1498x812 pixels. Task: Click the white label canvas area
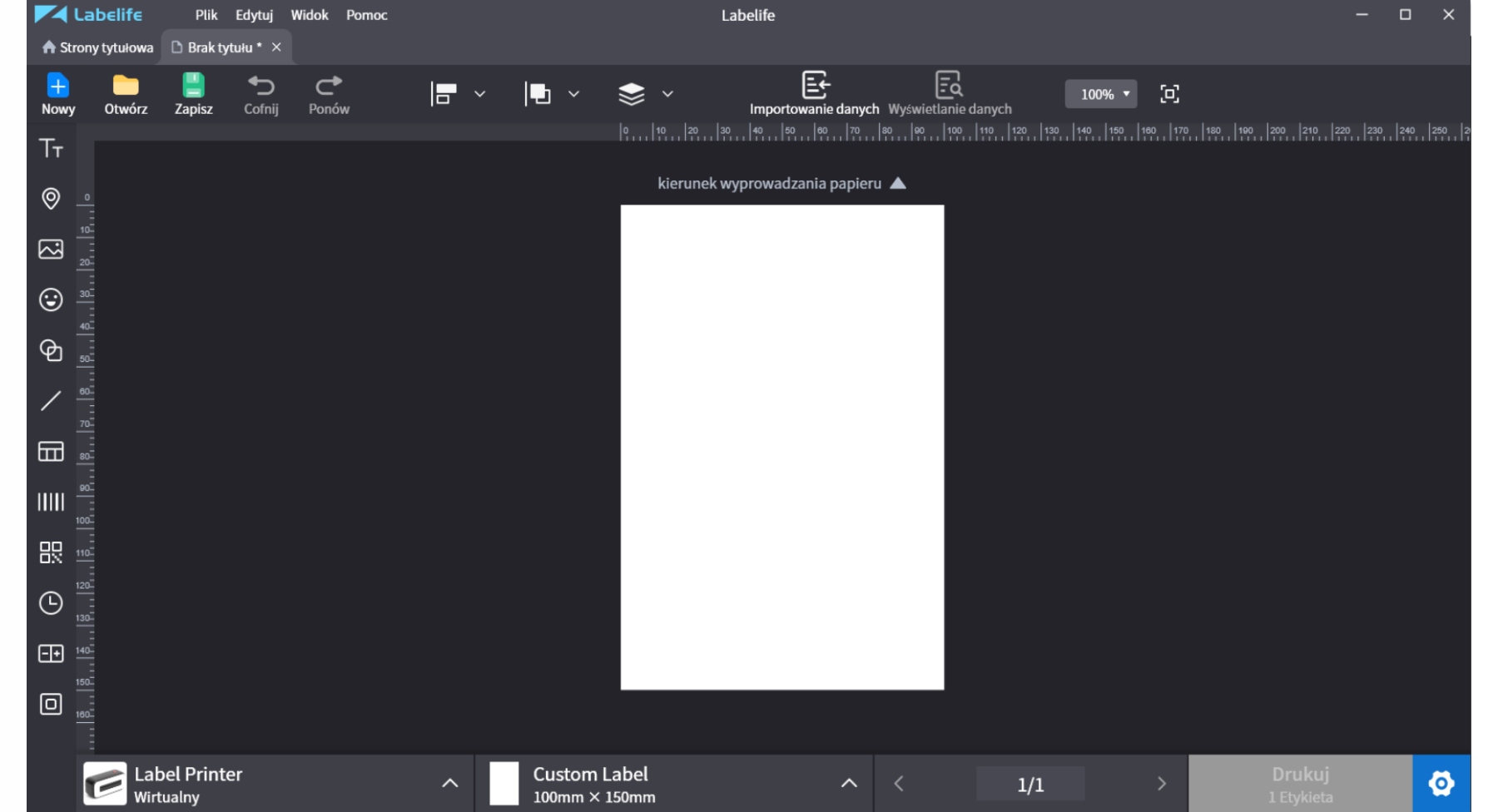click(781, 447)
